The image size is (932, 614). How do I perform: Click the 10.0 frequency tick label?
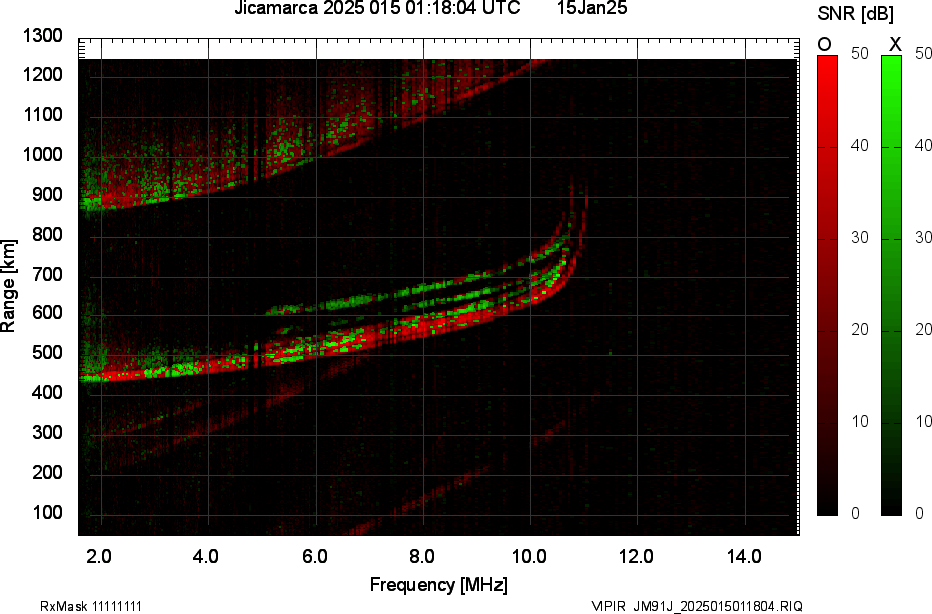[529, 556]
